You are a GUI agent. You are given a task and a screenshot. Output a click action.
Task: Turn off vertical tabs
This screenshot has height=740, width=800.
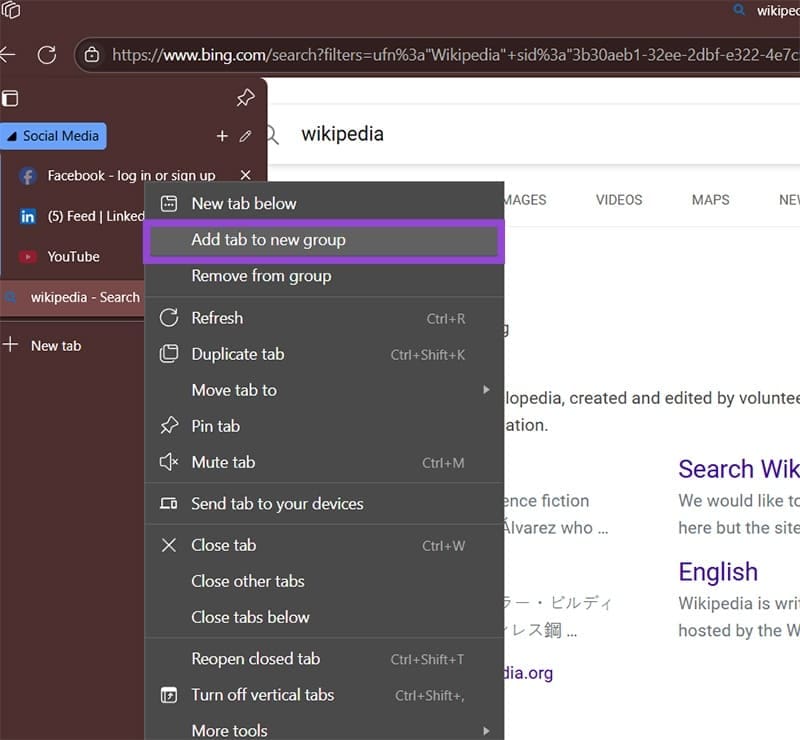click(x=262, y=695)
